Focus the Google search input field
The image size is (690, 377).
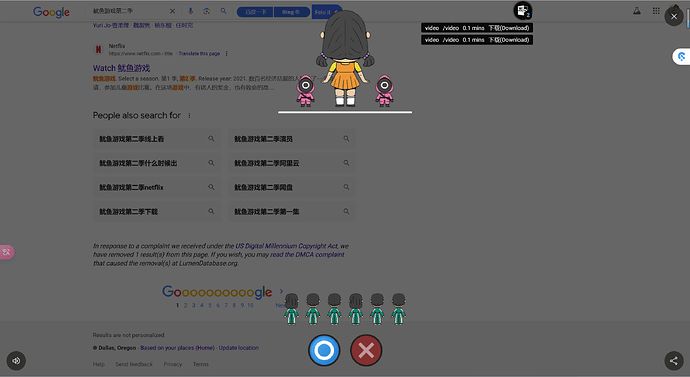point(128,11)
